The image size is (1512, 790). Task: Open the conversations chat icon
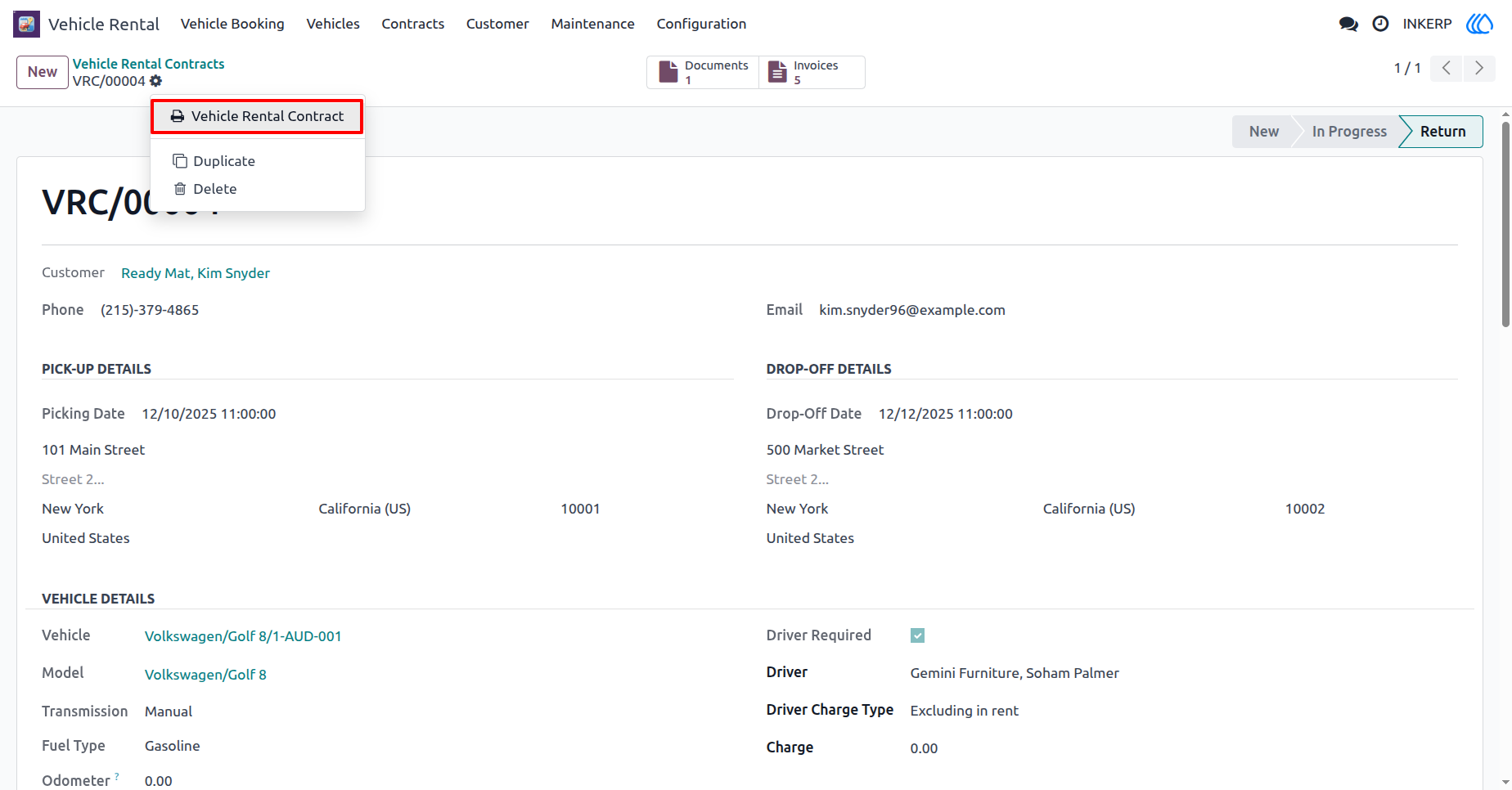click(1348, 24)
